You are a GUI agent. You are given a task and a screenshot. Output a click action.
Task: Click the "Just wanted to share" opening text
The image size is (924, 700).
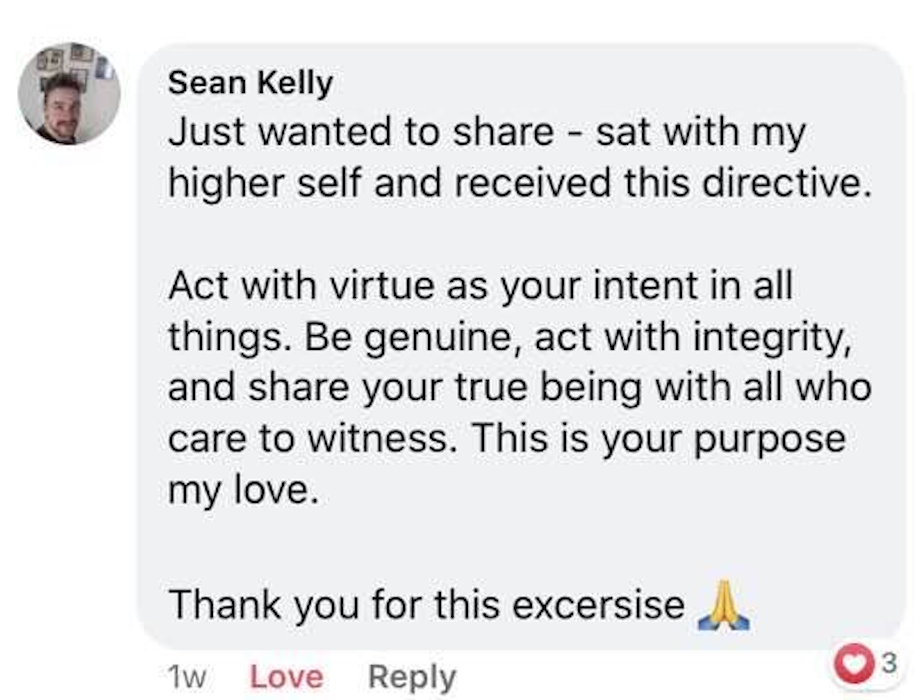coord(359,133)
